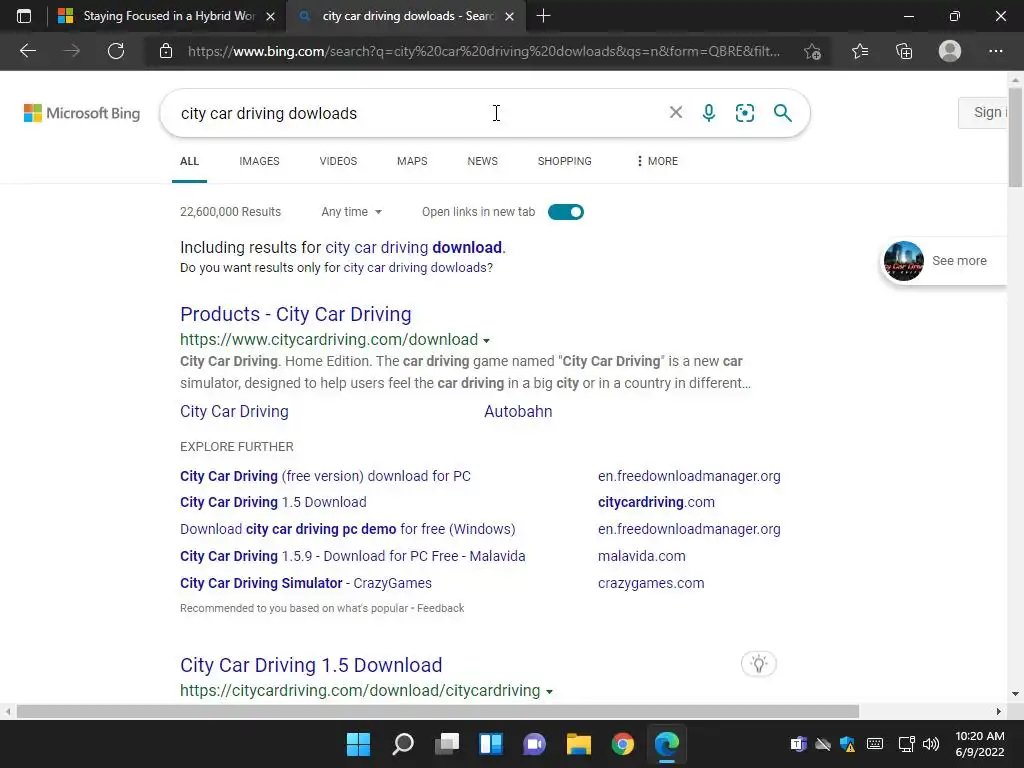
Task: Open Products - City Car Driving result
Action: [x=296, y=314]
